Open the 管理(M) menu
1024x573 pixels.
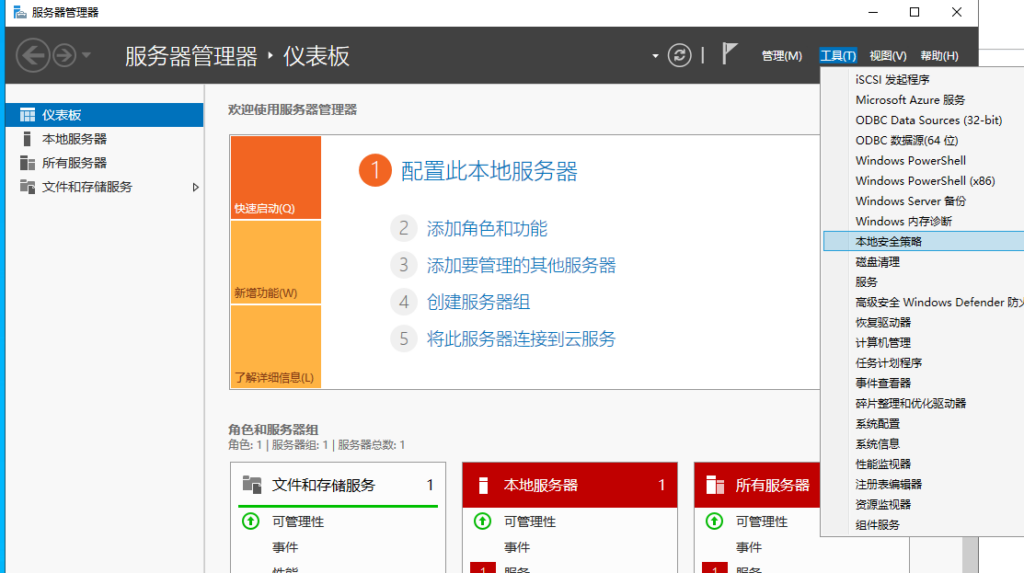[x=781, y=56]
